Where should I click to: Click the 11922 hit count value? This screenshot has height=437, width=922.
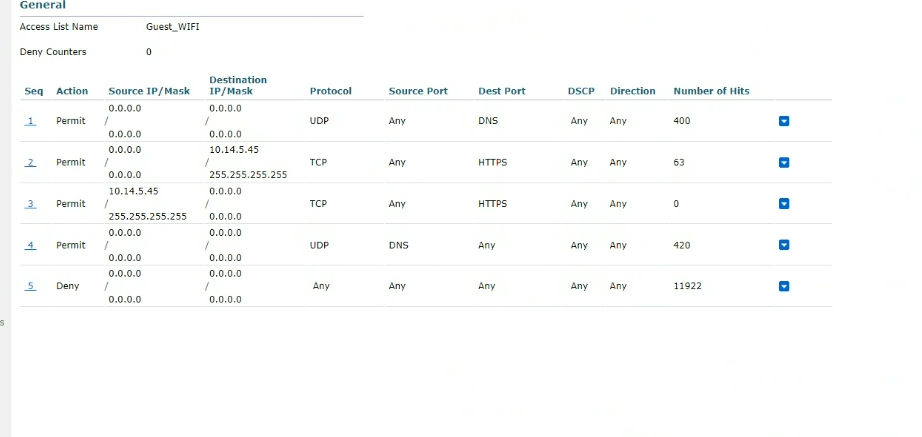[687, 286]
